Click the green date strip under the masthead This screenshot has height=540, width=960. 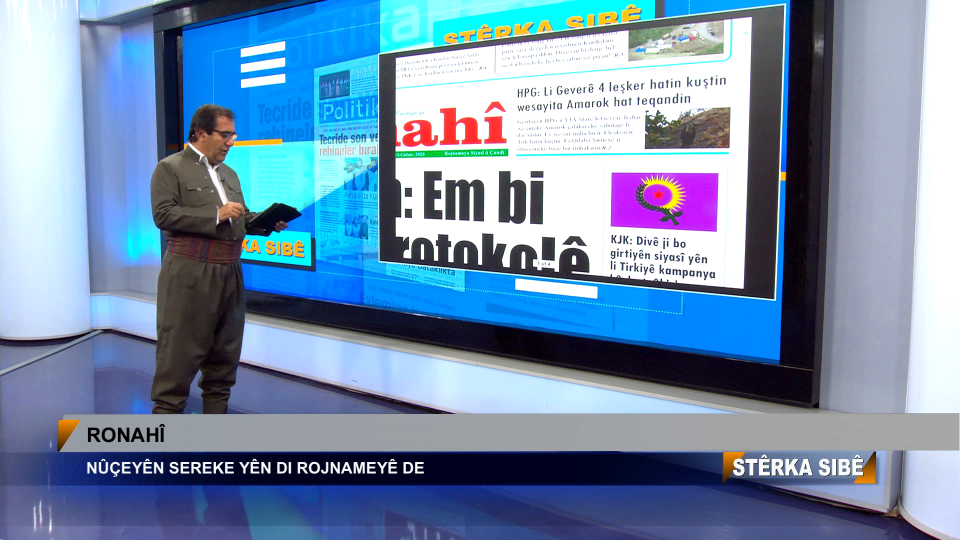pyautogui.click(x=451, y=153)
